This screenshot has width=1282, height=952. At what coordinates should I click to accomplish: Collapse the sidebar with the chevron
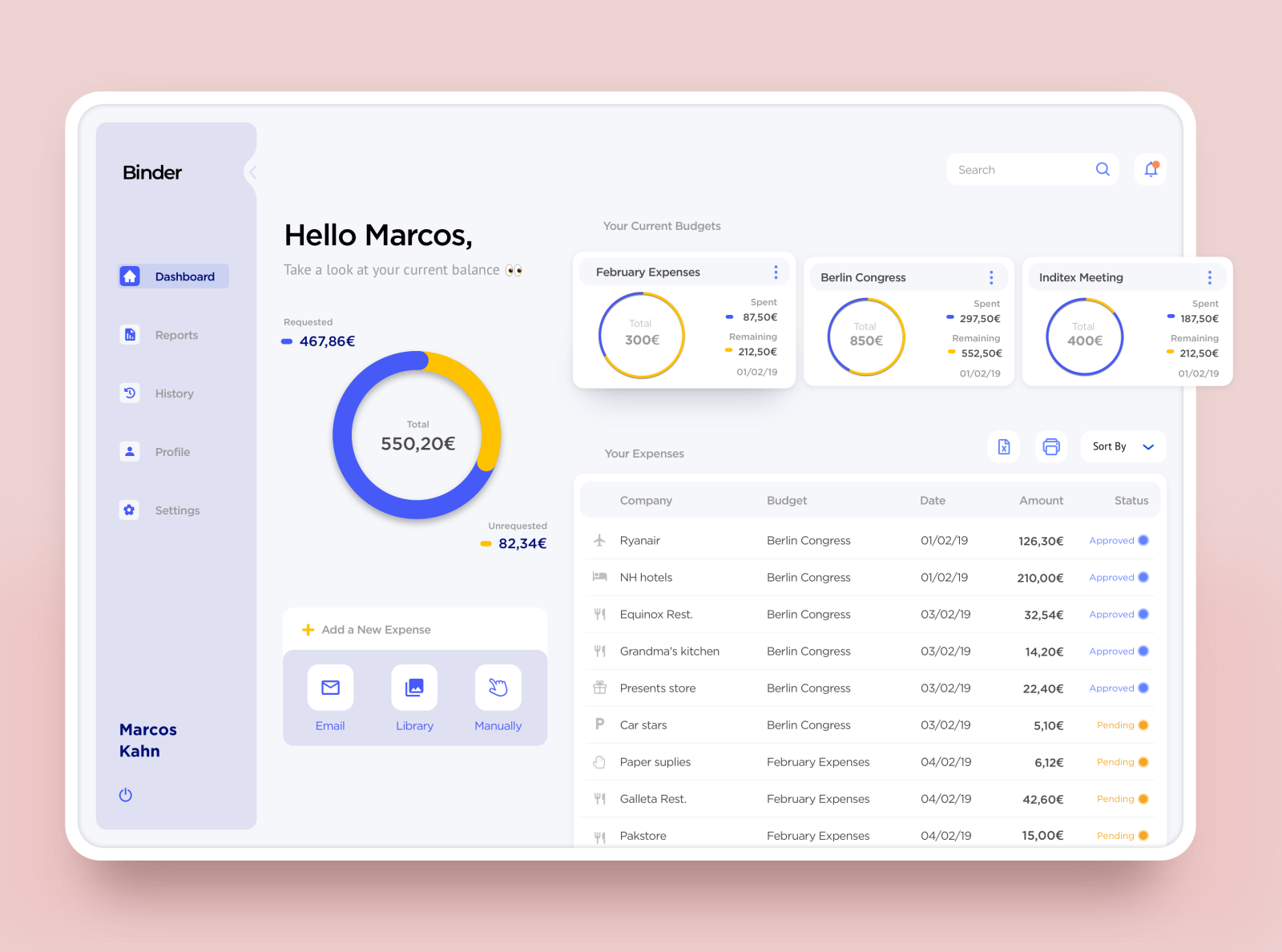pyautogui.click(x=252, y=171)
